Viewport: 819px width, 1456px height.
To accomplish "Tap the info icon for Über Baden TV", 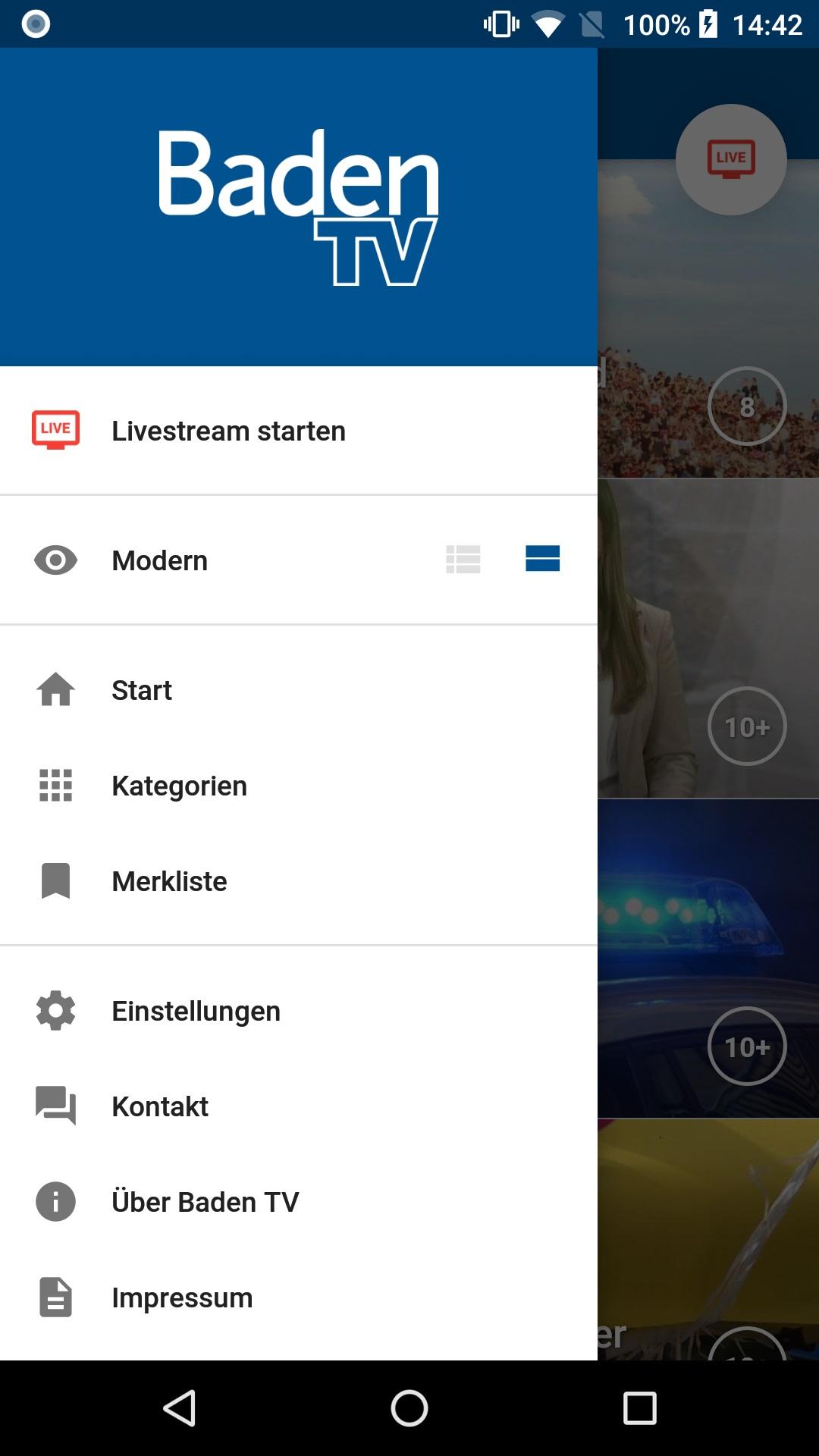I will tap(55, 1201).
